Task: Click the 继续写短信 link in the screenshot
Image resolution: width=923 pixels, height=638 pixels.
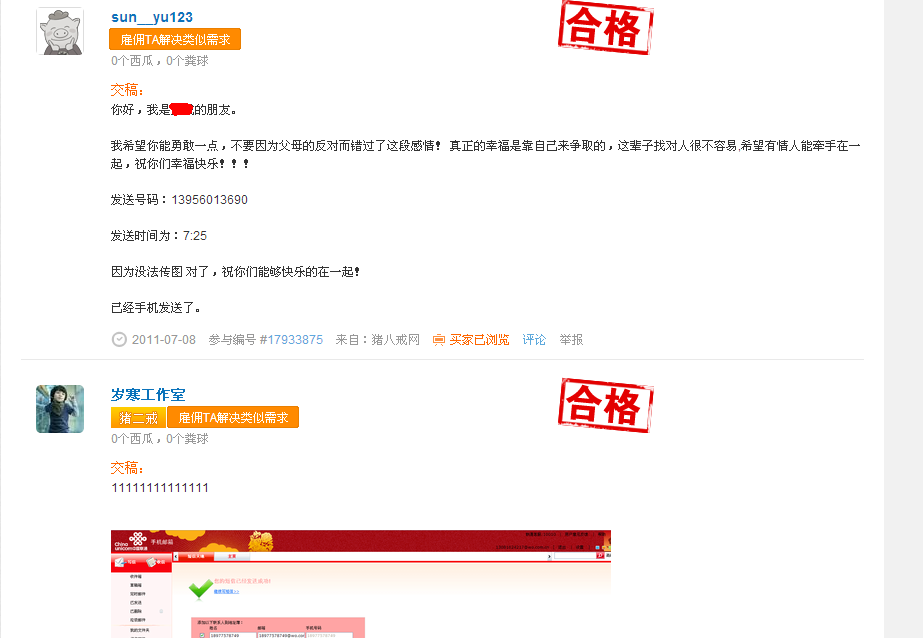Action: tap(226, 592)
